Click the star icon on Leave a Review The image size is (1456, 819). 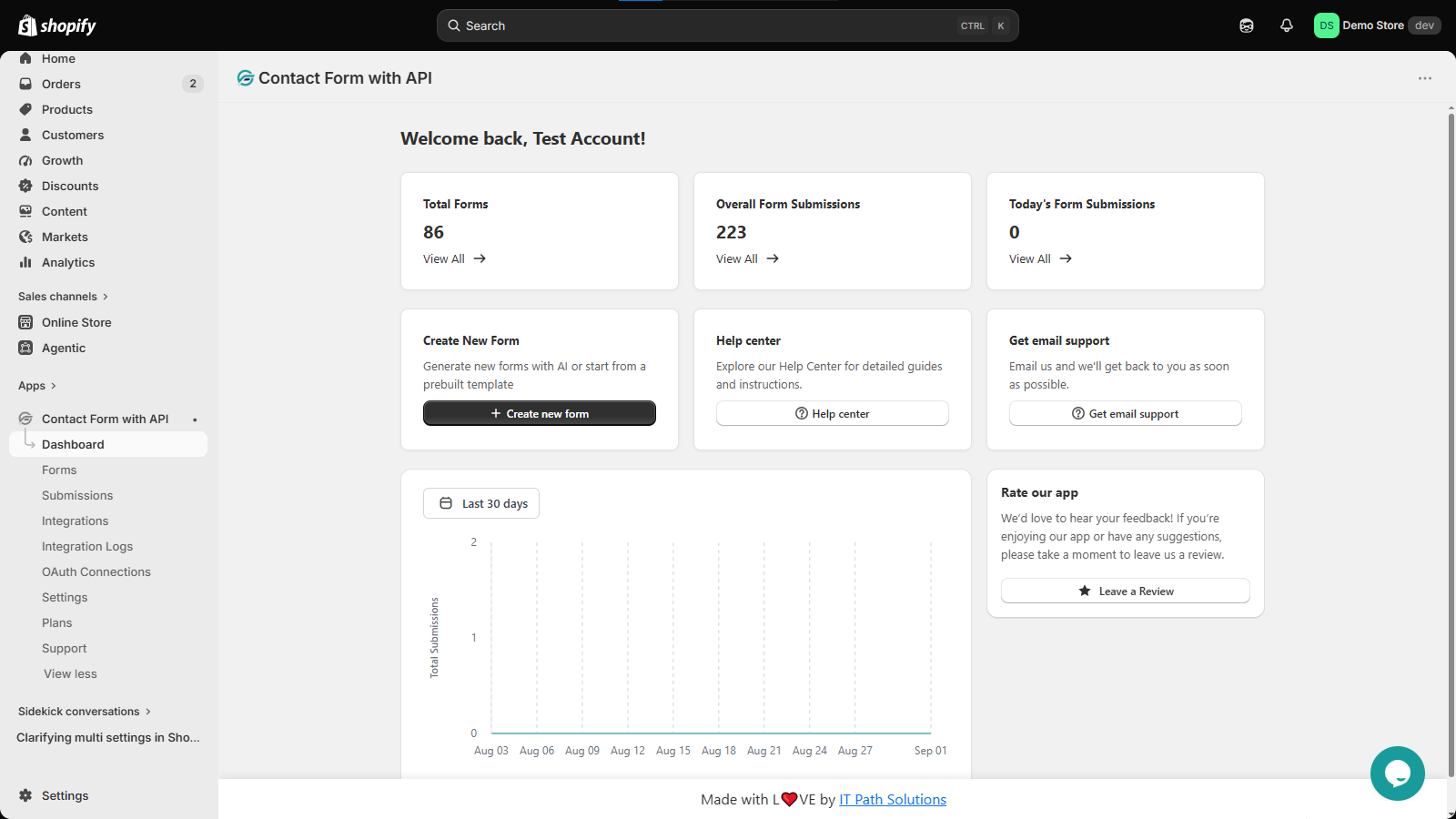pos(1085,591)
